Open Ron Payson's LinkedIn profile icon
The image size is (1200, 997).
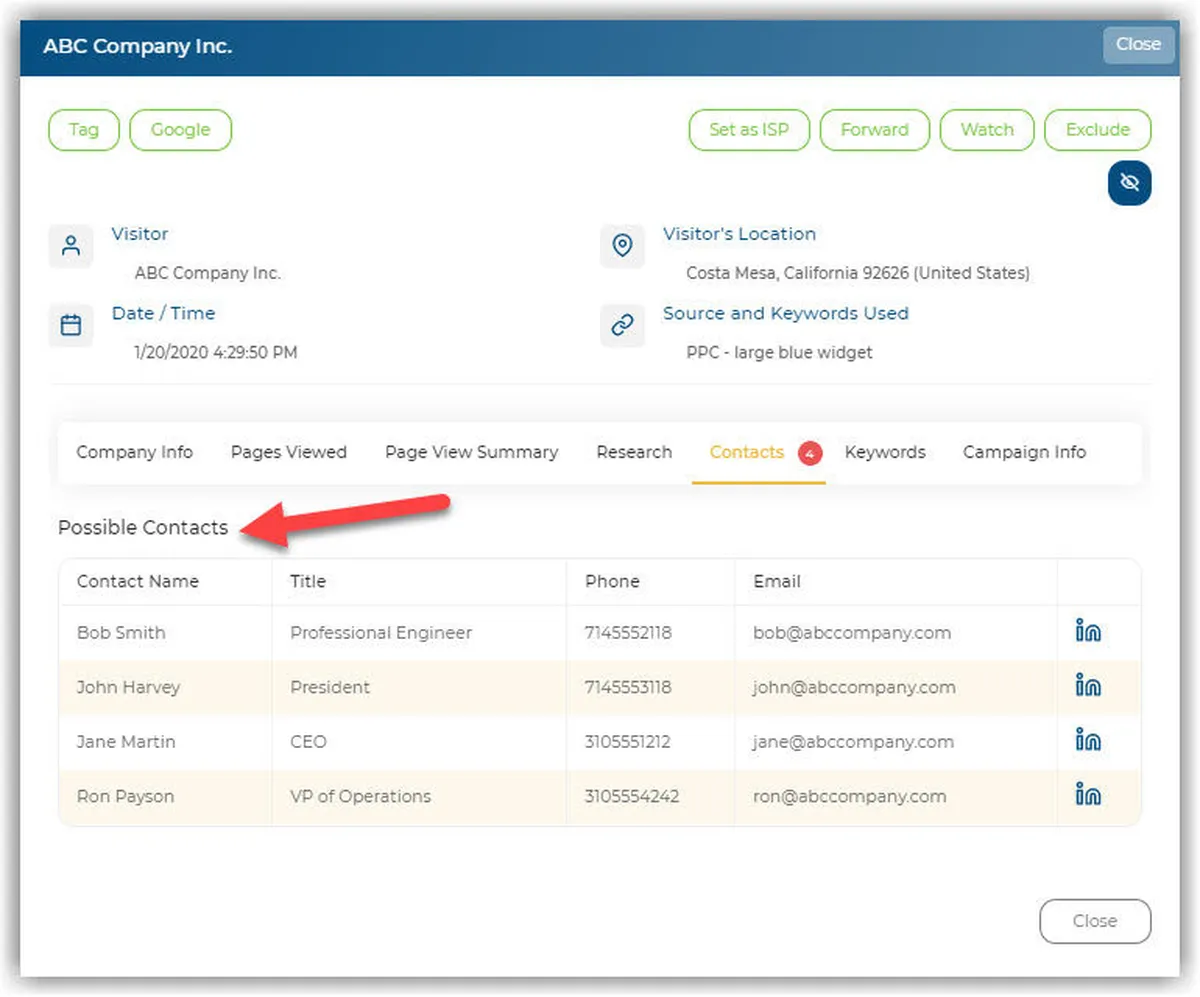click(1088, 795)
